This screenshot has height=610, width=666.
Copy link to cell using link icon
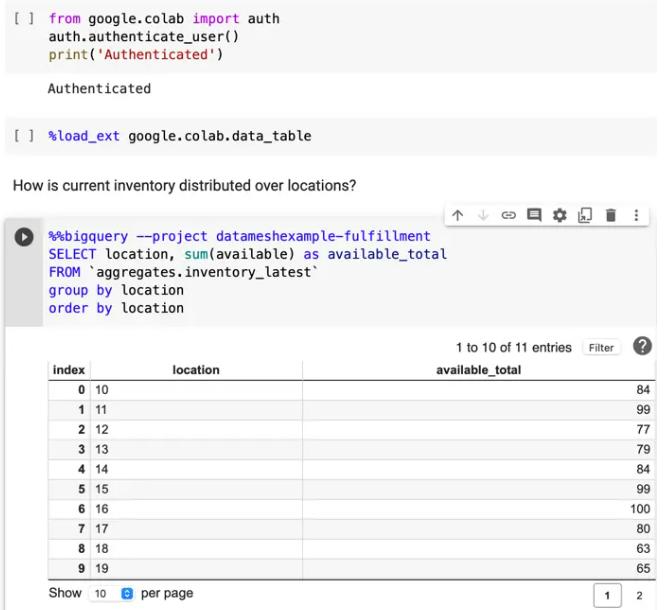tap(508, 215)
